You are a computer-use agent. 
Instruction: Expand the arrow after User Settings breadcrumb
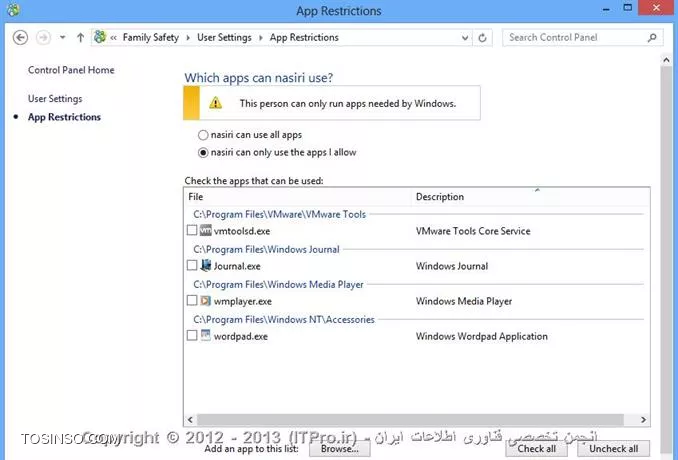(x=260, y=38)
